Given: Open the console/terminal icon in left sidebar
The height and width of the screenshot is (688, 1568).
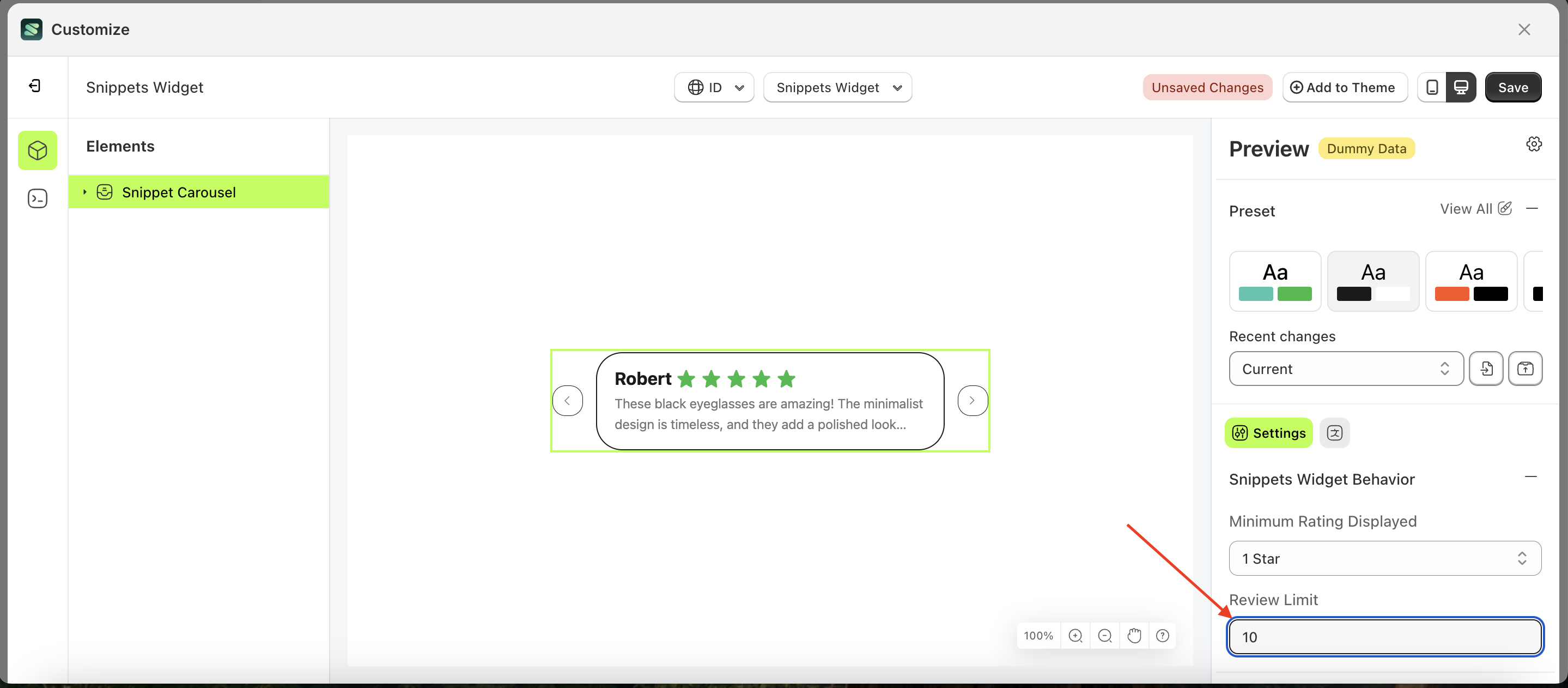Looking at the screenshot, I should tap(37, 198).
